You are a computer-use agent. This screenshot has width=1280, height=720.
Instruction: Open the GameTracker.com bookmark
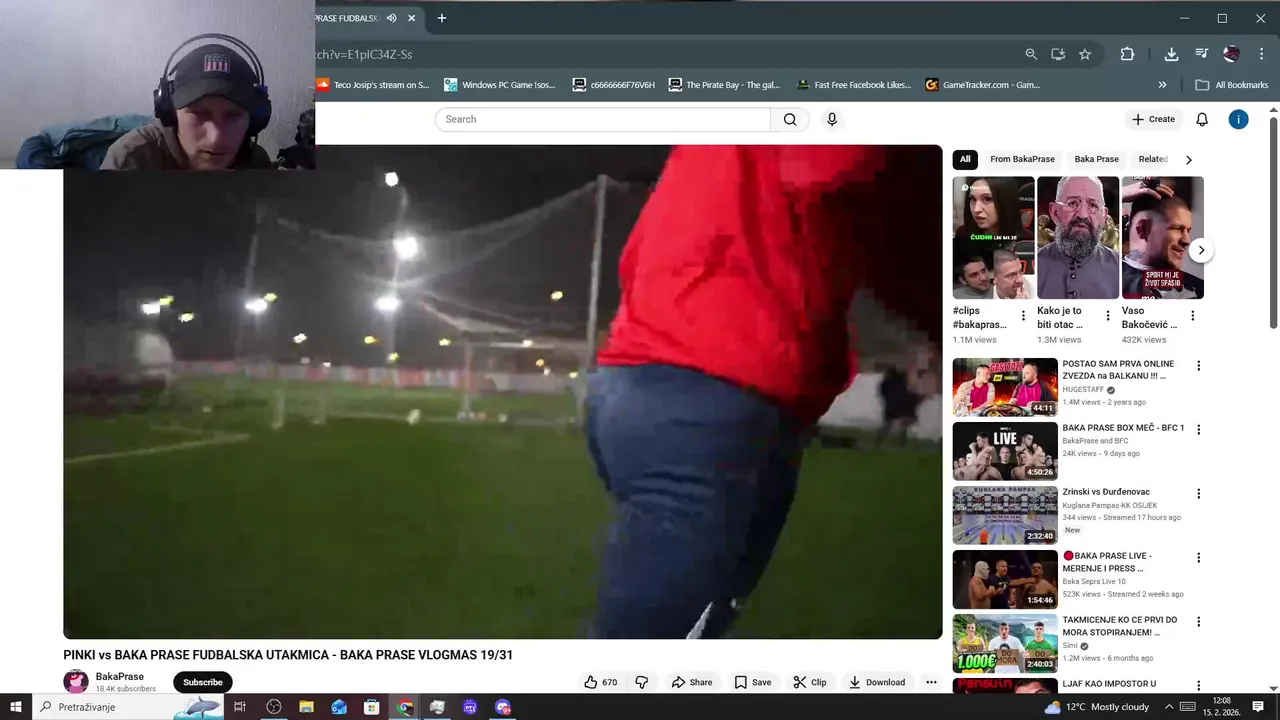983,85
